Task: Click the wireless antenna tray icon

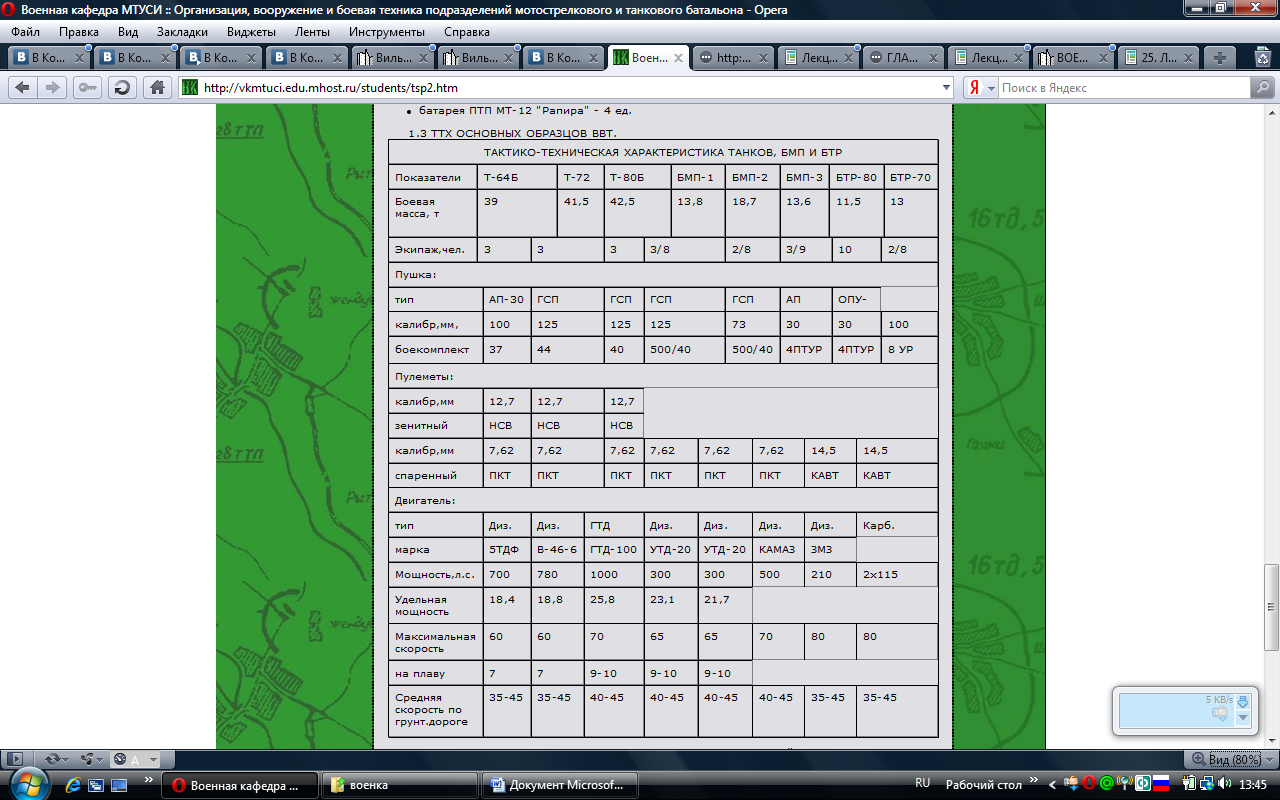Action: click(x=1124, y=784)
